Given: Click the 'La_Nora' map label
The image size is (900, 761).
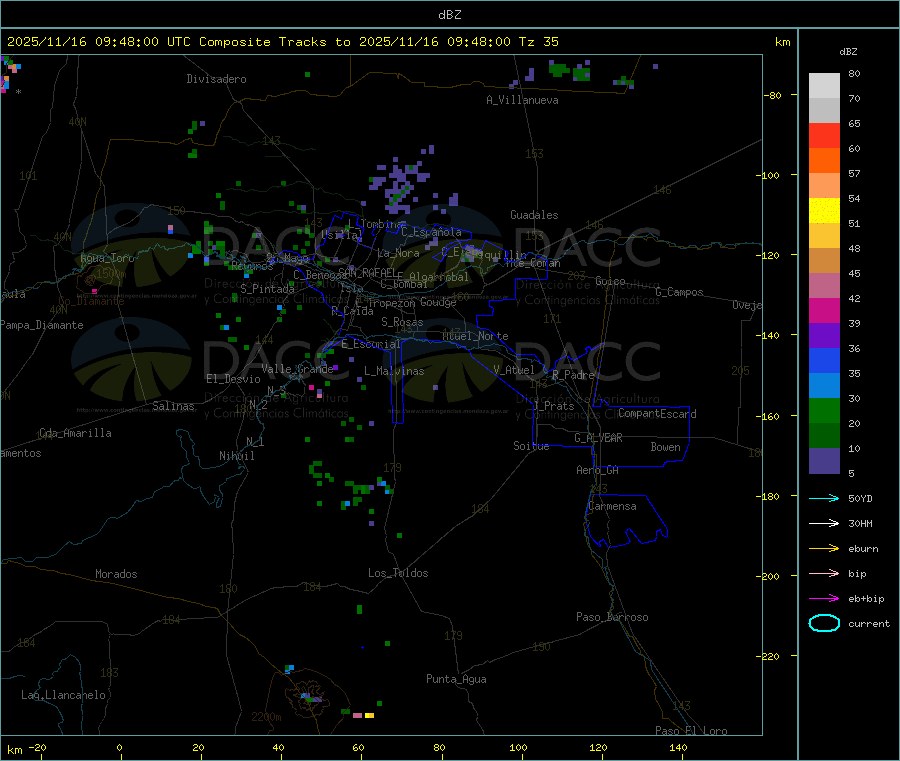Looking at the screenshot, I should tap(398, 253).
